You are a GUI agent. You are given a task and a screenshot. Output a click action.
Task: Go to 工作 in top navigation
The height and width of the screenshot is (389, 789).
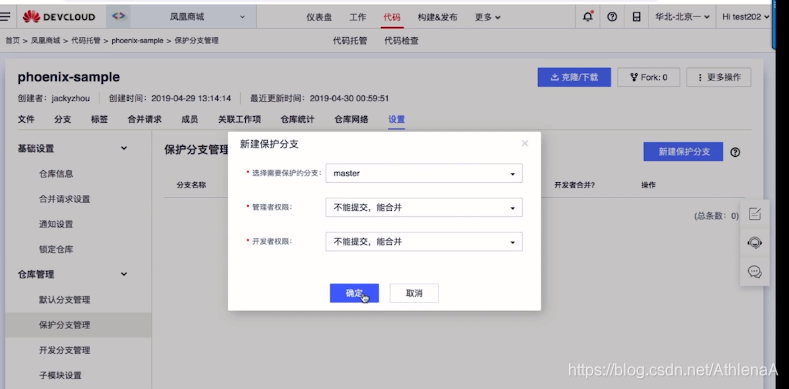tap(358, 17)
